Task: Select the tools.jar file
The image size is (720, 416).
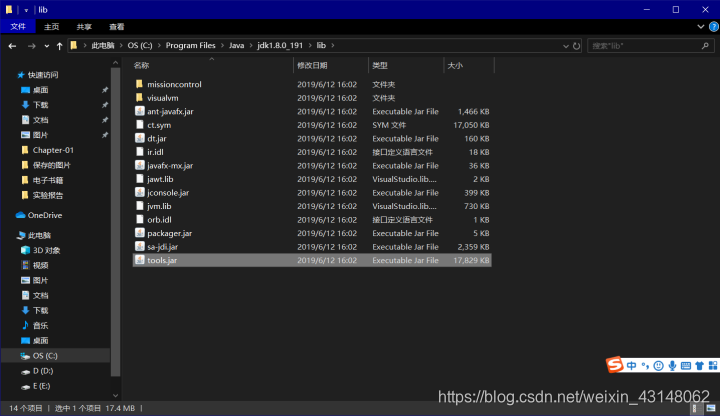Action: pos(312,260)
